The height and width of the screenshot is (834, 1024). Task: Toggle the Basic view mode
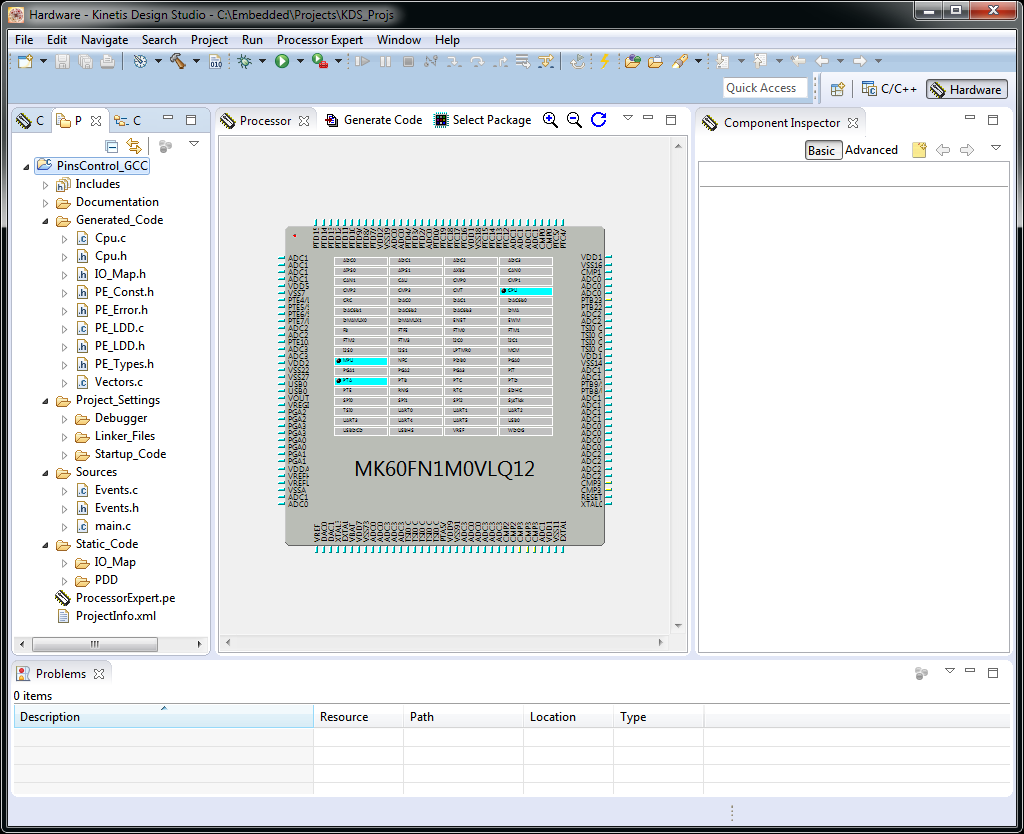tap(821, 150)
